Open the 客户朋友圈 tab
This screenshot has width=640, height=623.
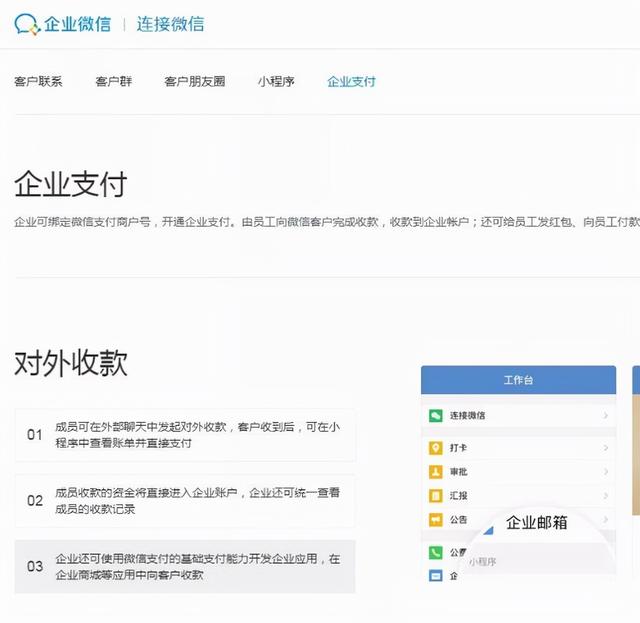tap(194, 82)
